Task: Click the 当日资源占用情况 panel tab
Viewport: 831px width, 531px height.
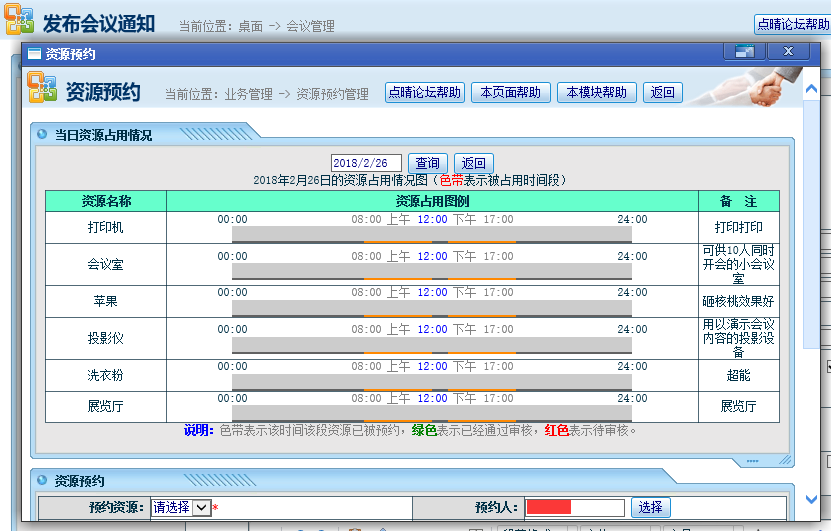Action: pyautogui.click(x=103, y=134)
